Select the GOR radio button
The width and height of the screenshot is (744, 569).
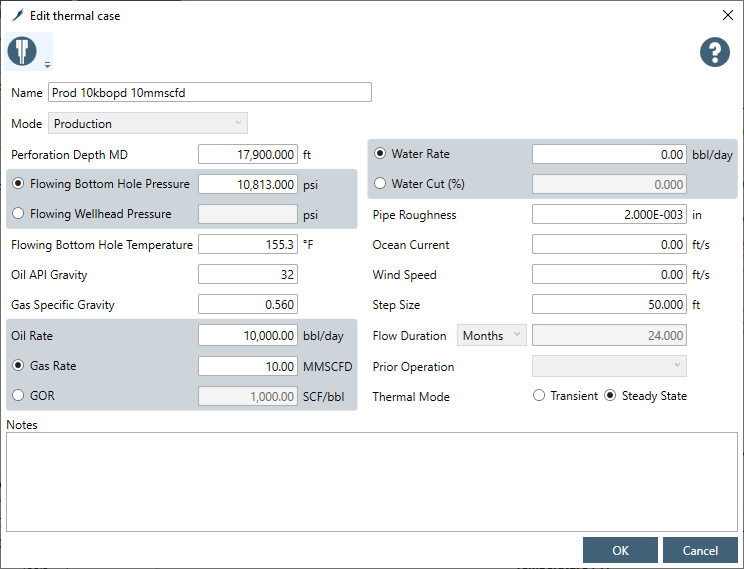18,395
